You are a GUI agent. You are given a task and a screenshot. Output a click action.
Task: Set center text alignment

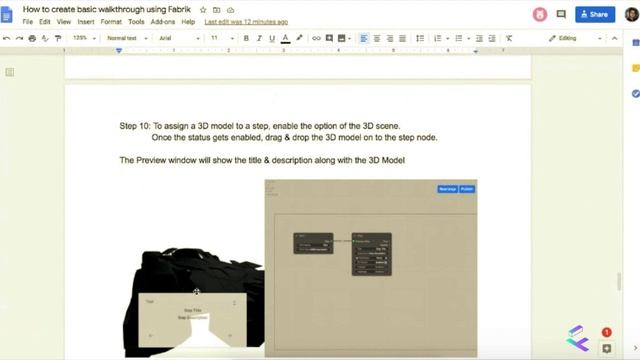click(377, 38)
